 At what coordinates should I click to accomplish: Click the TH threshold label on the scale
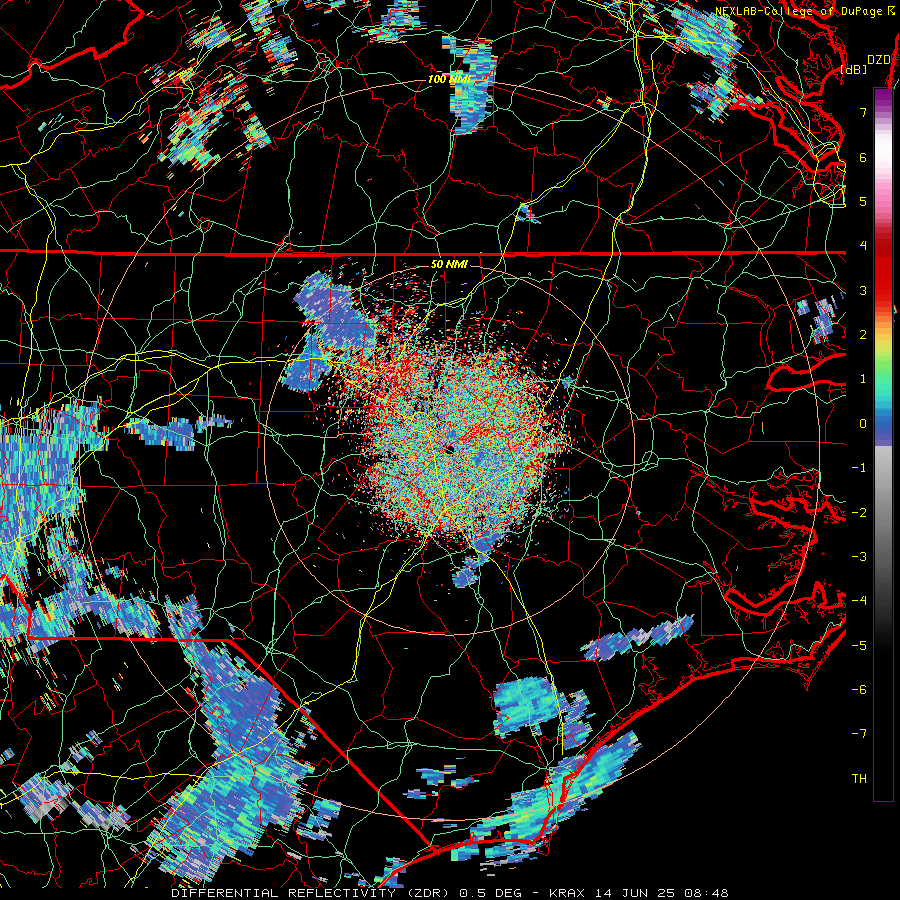click(859, 779)
